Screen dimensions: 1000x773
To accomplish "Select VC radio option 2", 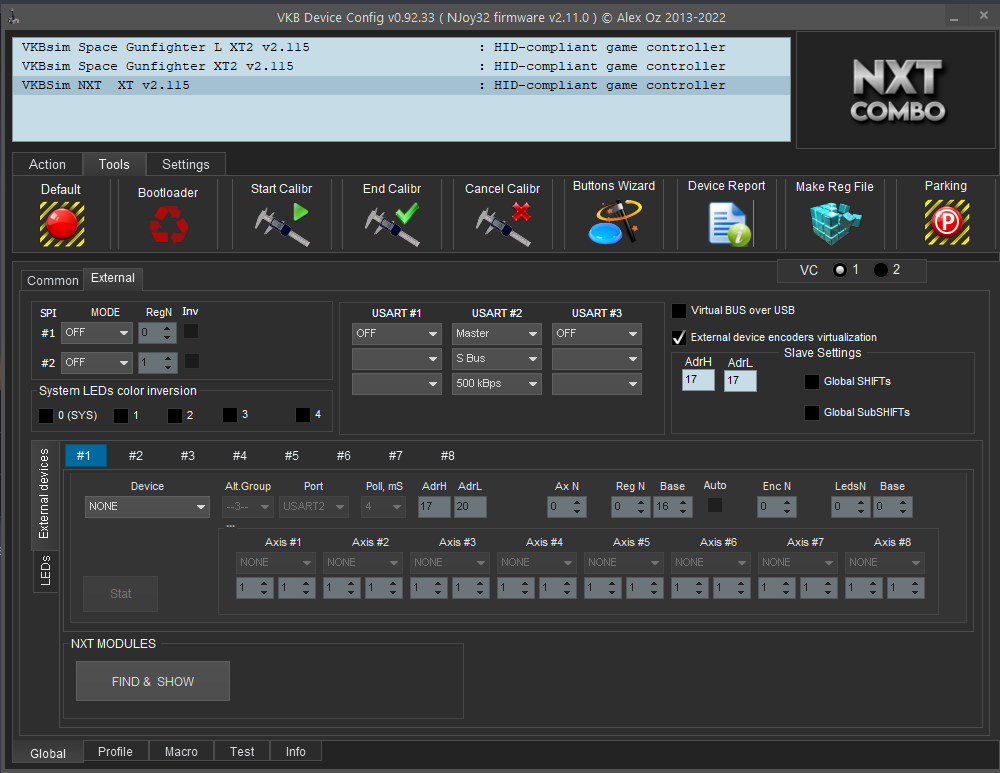I will [881, 270].
